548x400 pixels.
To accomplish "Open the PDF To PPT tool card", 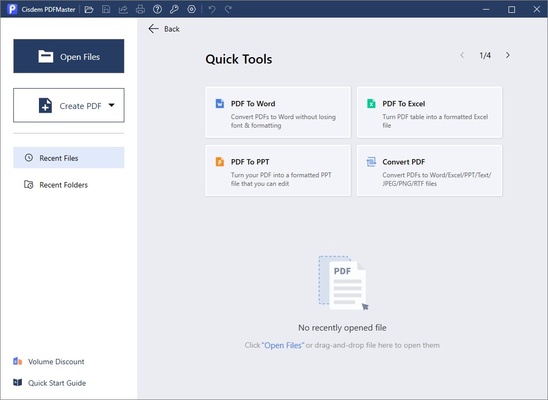I will tap(278, 170).
